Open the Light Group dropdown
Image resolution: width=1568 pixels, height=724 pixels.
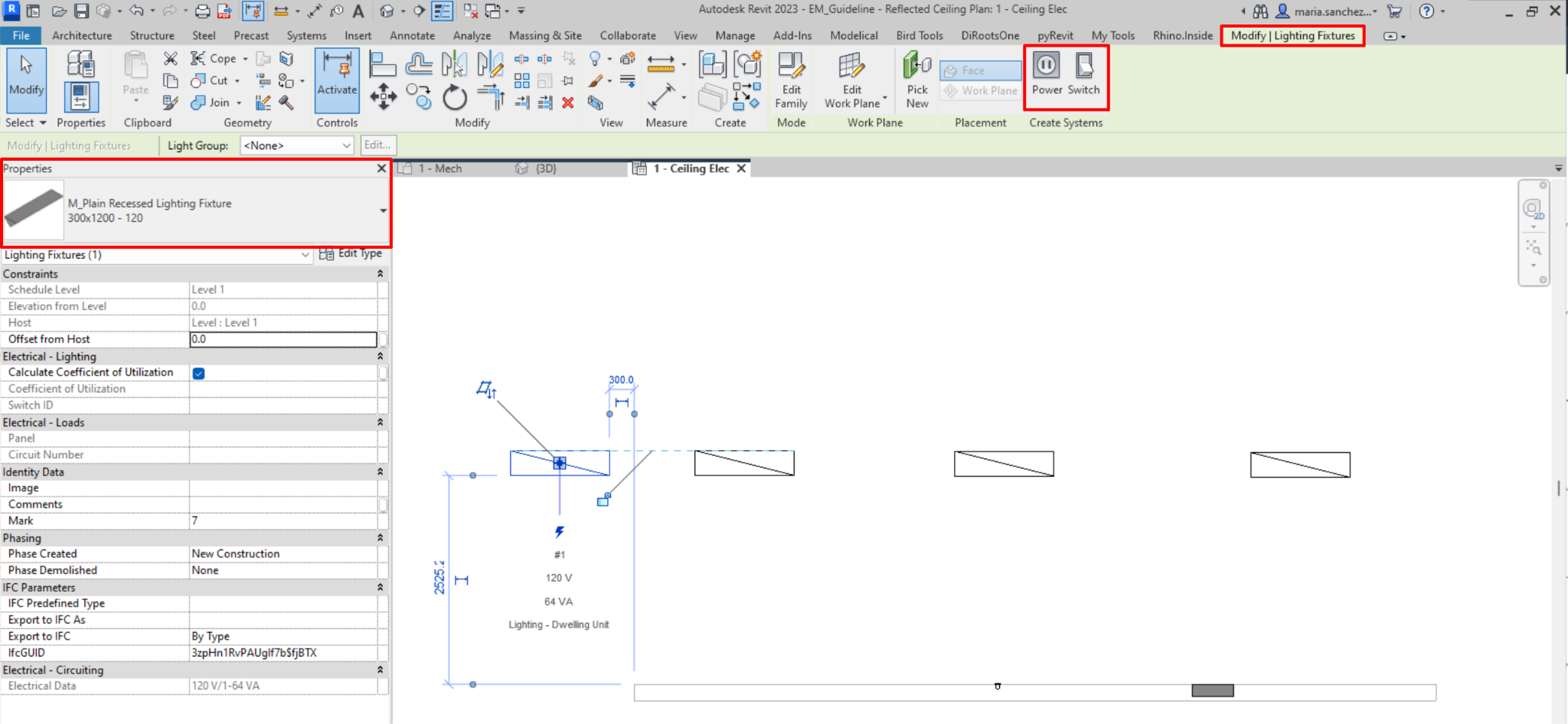(x=297, y=145)
